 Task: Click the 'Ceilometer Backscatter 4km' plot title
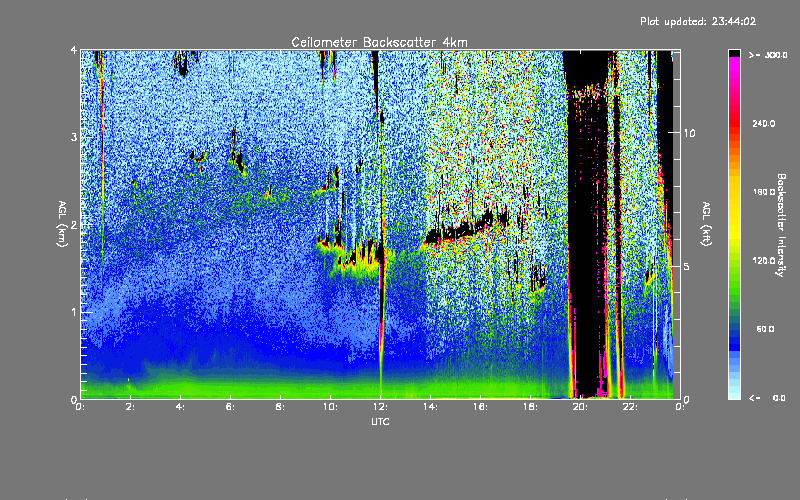(x=379, y=42)
